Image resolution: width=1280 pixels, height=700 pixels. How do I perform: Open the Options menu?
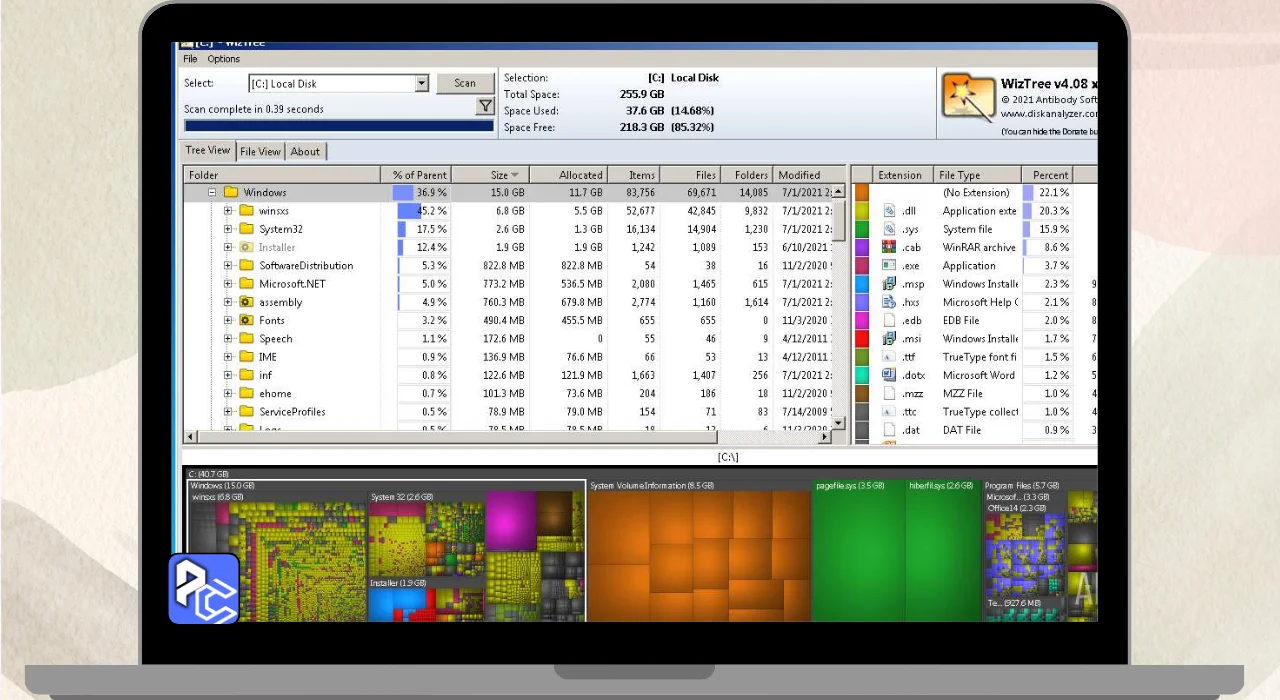[x=224, y=59]
